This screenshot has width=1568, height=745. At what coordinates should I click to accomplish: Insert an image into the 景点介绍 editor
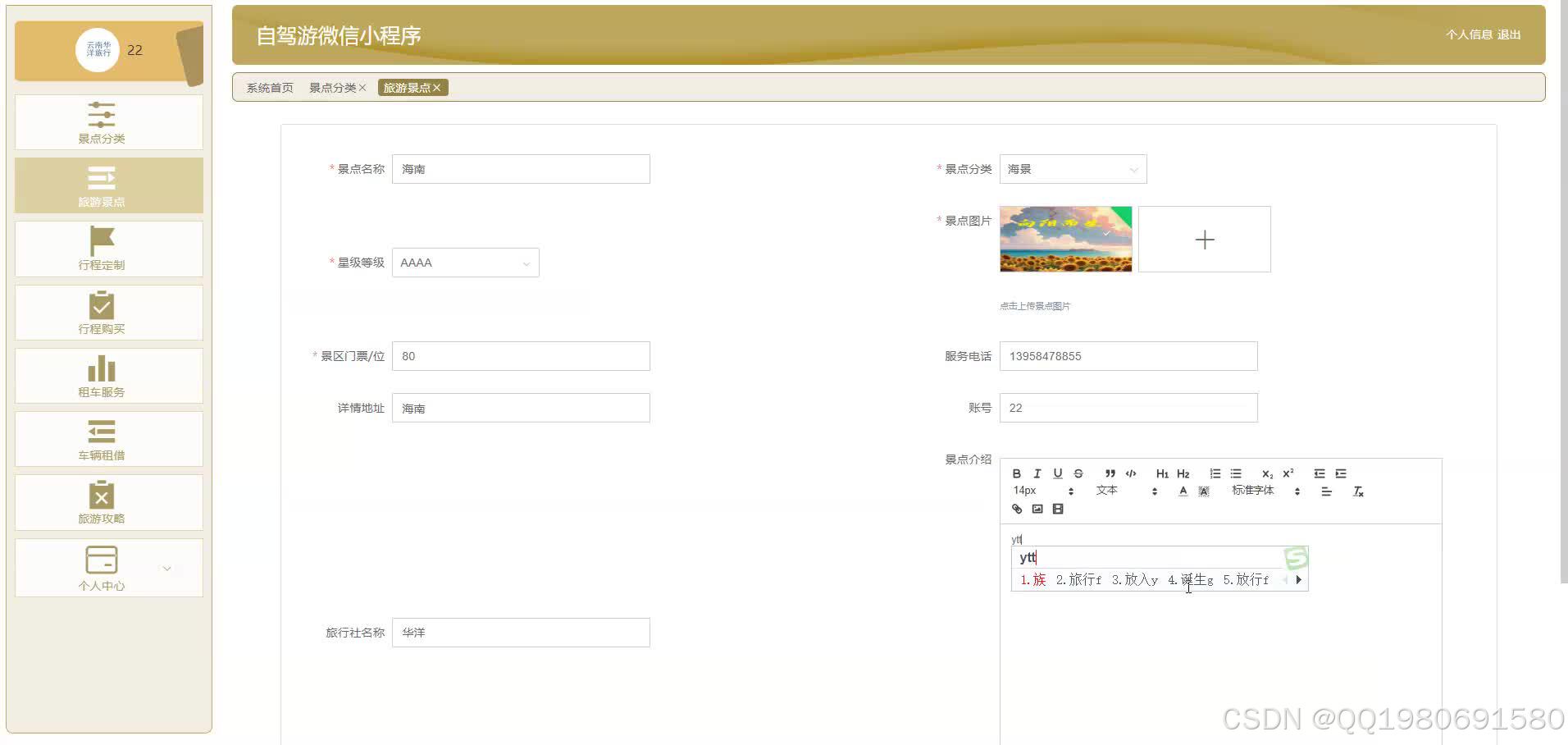[x=1037, y=509]
